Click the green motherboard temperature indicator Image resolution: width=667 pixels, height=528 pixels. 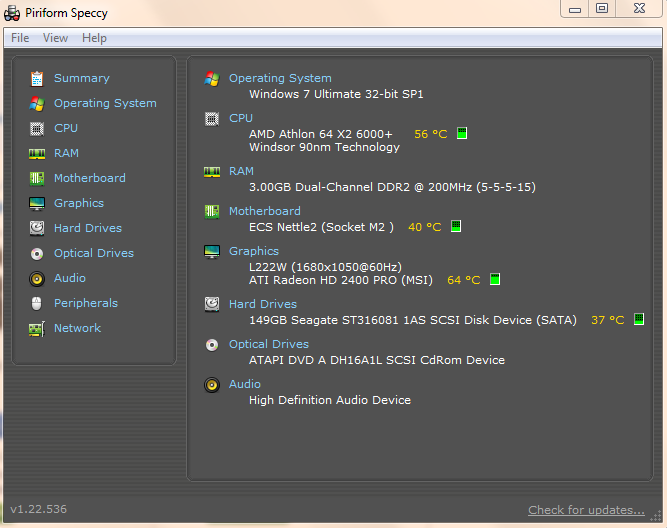pos(456,226)
